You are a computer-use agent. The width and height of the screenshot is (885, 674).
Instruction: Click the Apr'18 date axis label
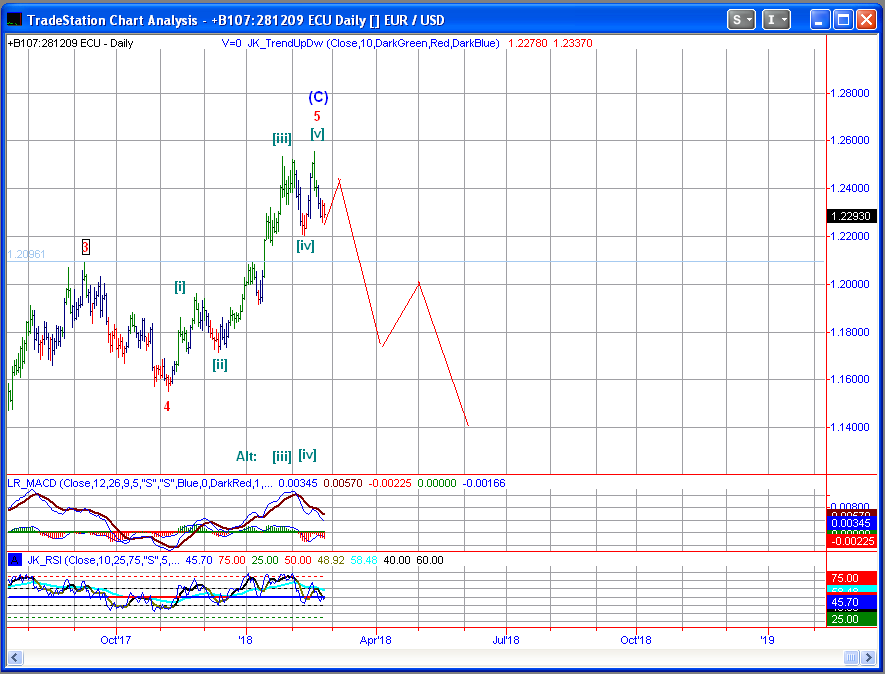[376, 640]
